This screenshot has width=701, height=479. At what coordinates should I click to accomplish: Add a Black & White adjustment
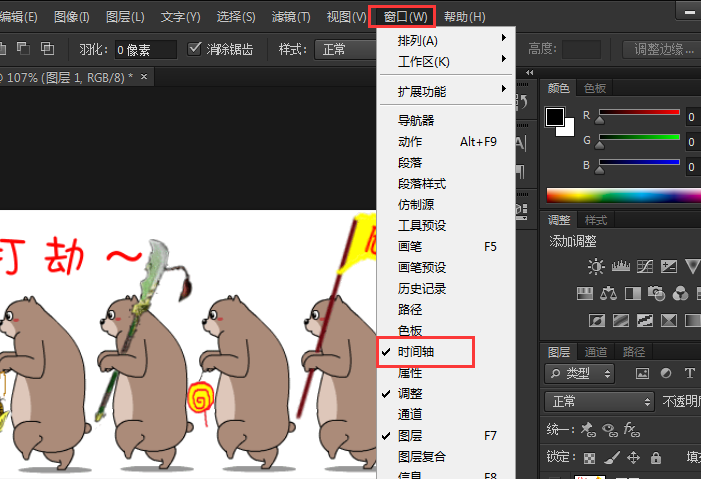[633, 293]
